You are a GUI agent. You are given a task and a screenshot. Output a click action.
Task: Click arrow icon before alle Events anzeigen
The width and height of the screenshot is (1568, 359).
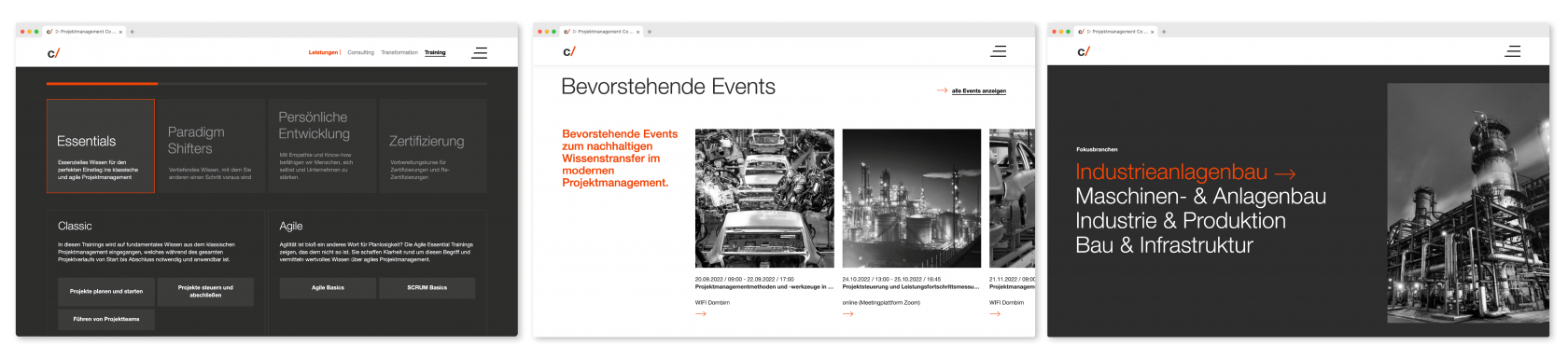coord(942,90)
